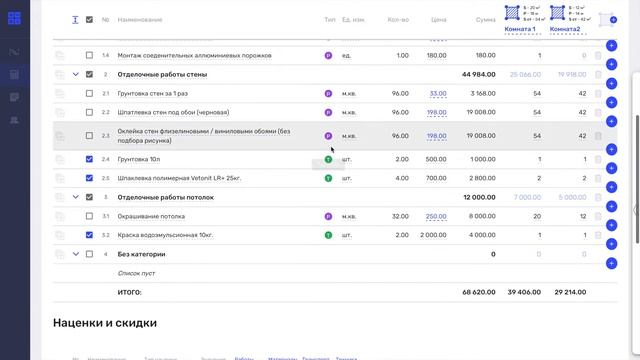This screenshot has width=640, height=360.
Task: Delete row Краска водоэмульсионная 10кг
Action: (x=598, y=235)
